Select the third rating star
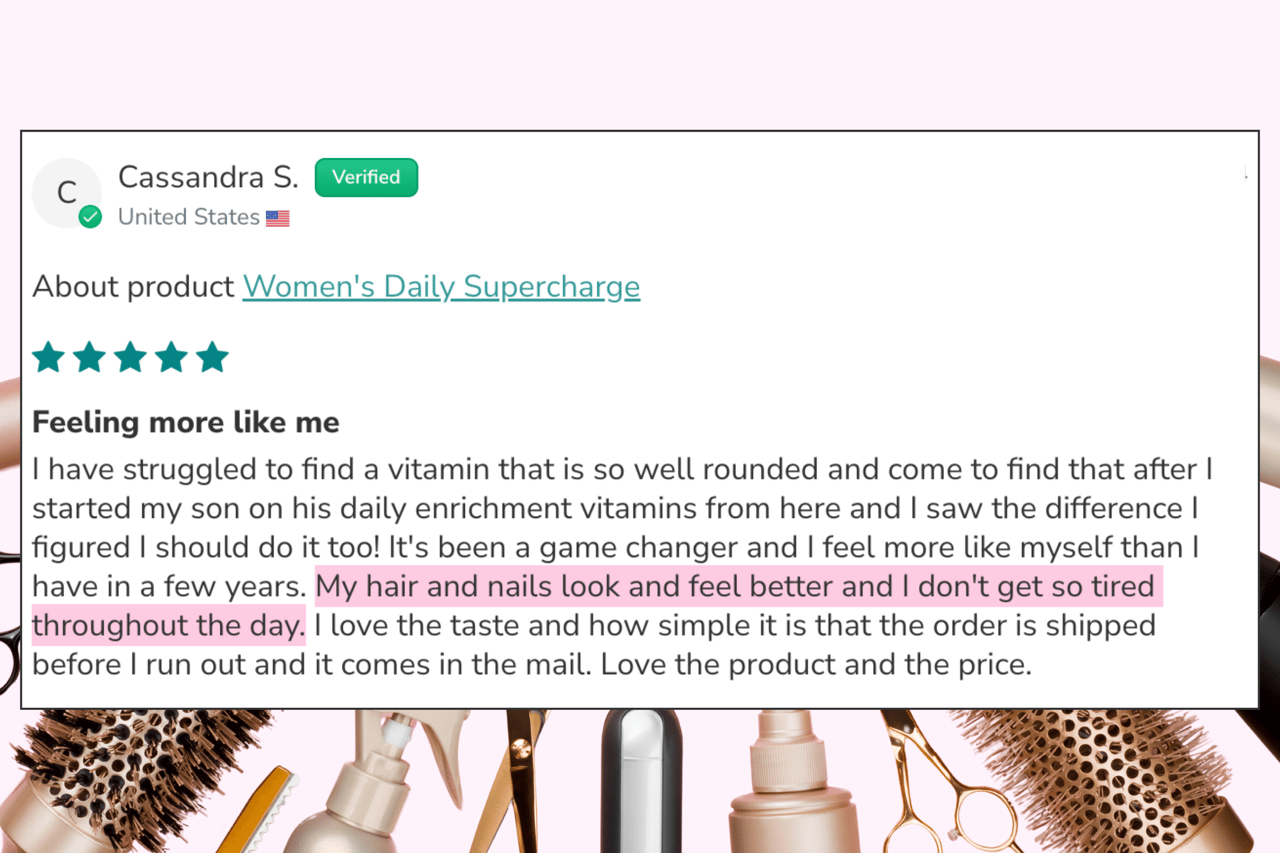 (130, 357)
